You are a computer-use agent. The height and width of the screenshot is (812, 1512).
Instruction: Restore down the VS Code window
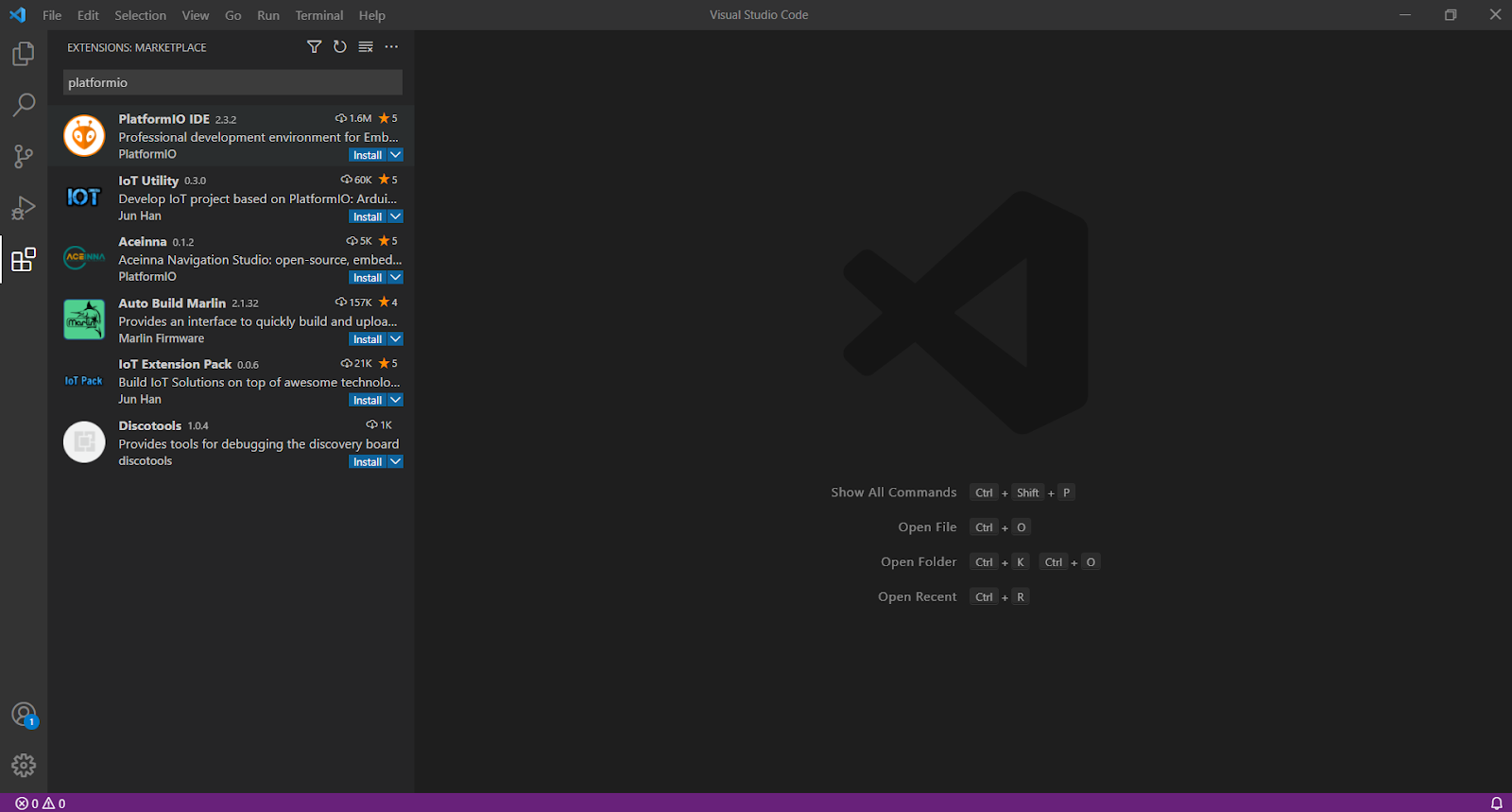tap(1451, 15)
